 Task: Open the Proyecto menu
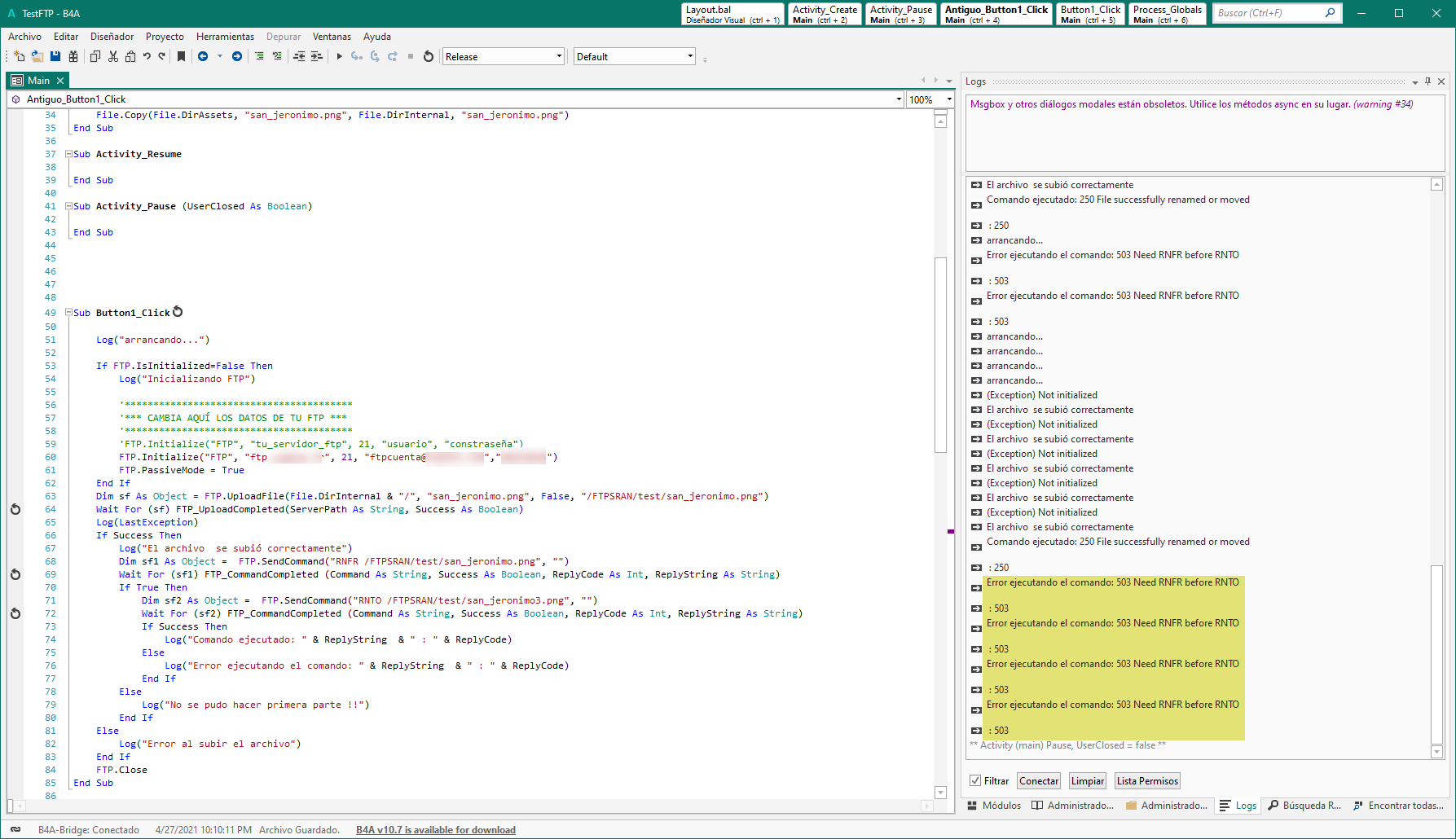pyautogui.click(x=165, y=37)
